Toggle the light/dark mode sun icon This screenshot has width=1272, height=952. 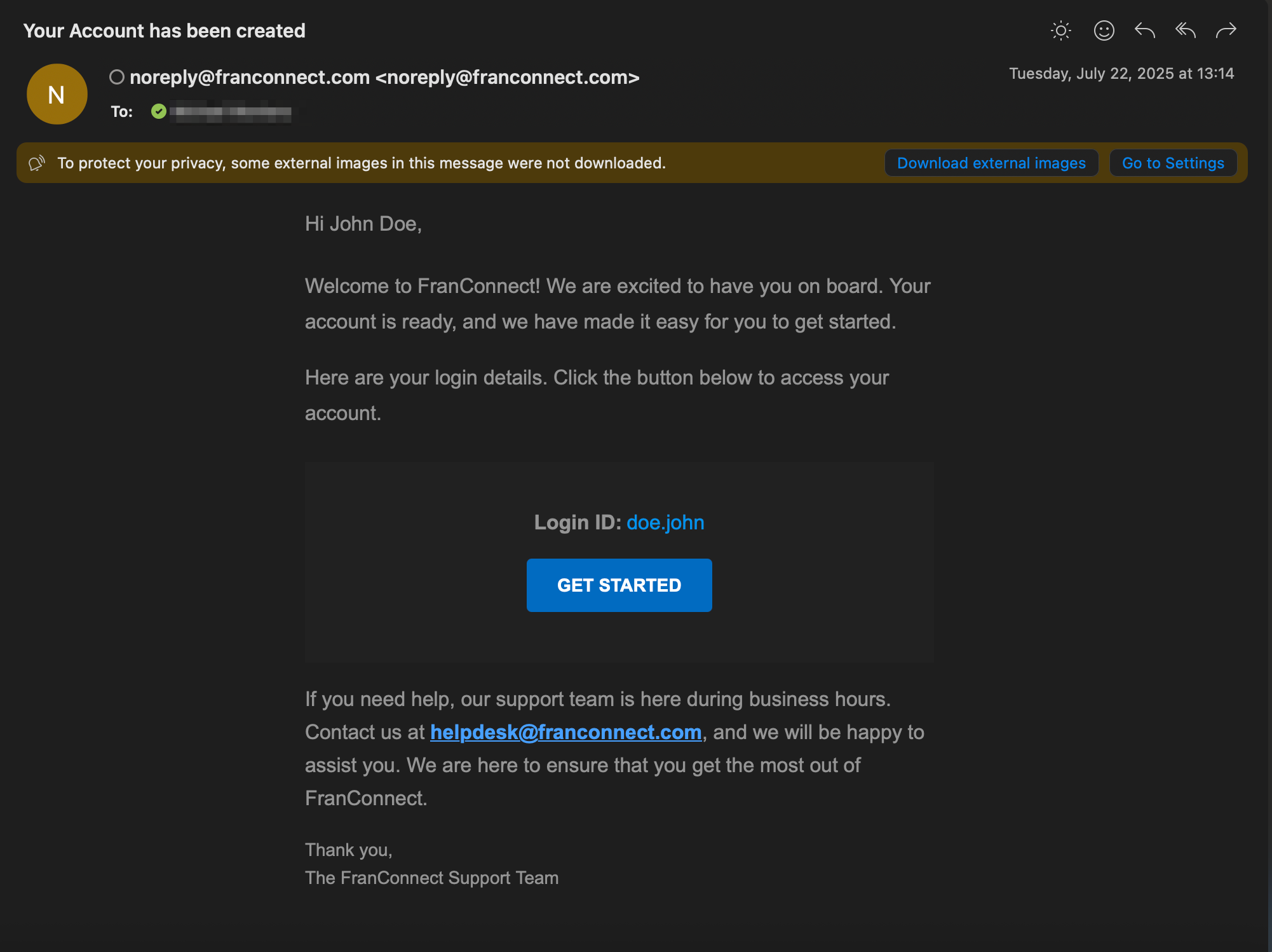coord(1060,31)
